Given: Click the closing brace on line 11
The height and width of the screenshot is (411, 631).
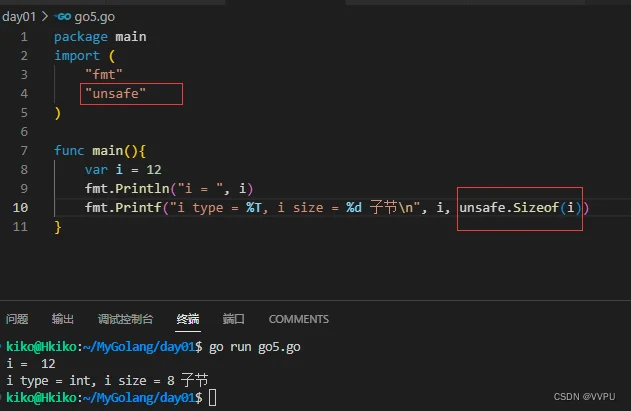Looking at the screenshot, I should tap(58, 227).
